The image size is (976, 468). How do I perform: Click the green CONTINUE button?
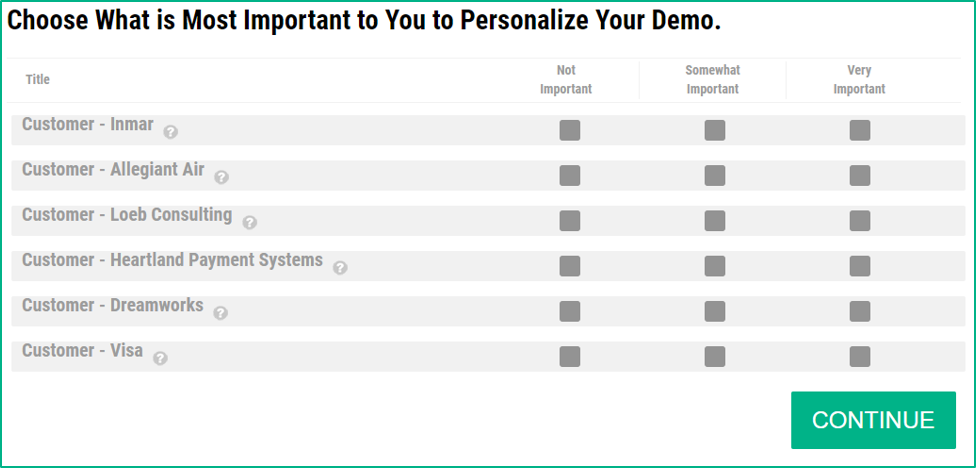point(873,420)
